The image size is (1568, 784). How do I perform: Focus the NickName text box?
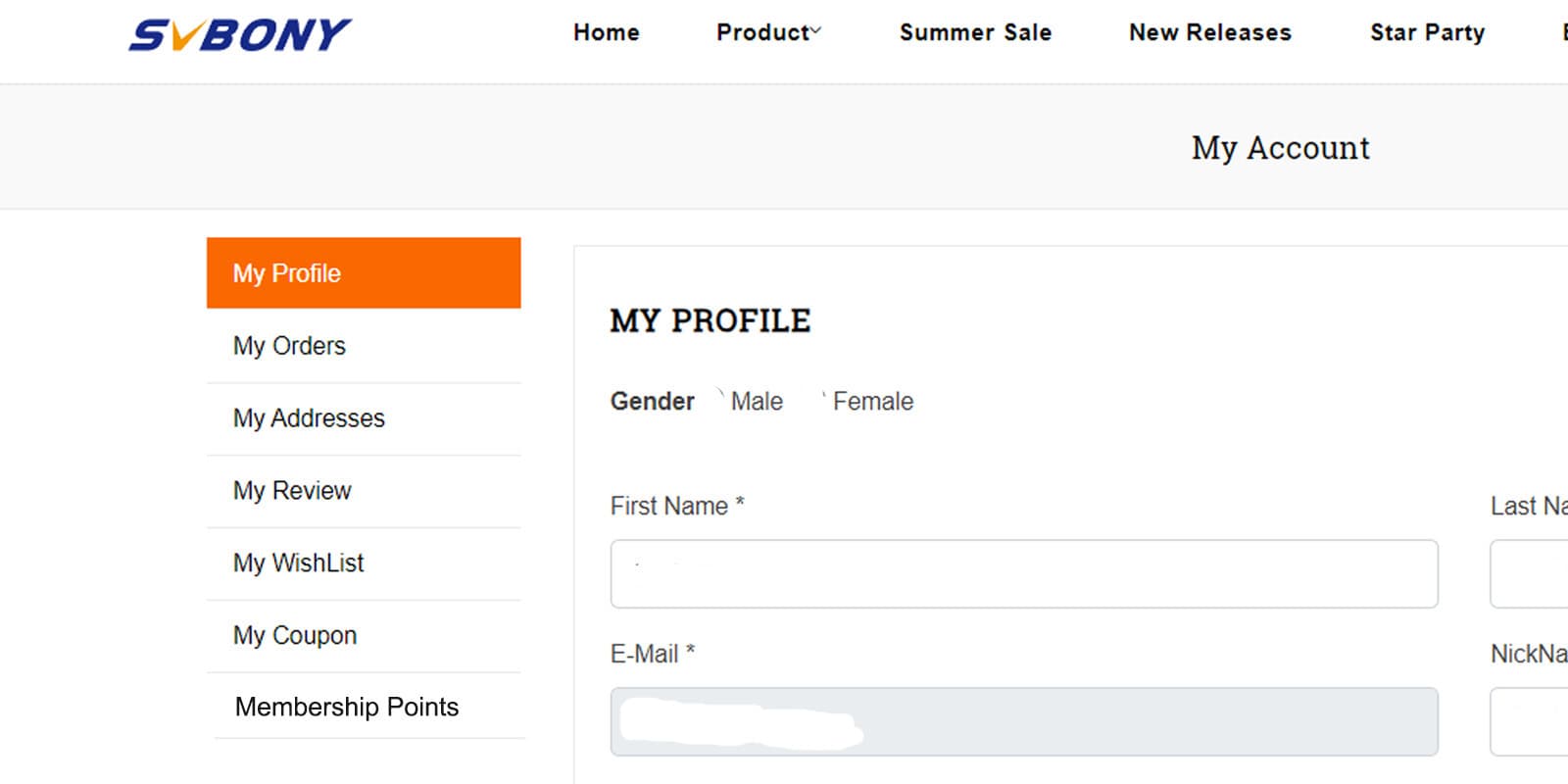(x=1531, y=721)
